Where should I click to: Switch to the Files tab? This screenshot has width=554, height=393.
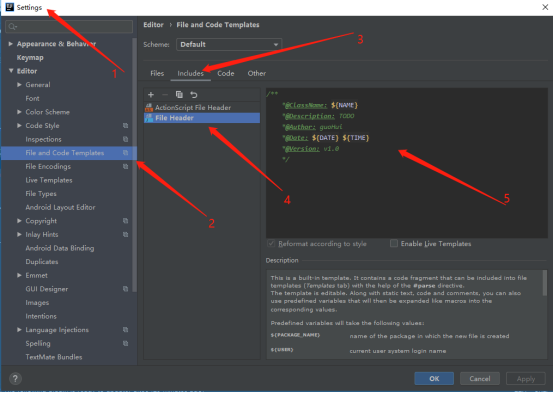tap(157, 74)
